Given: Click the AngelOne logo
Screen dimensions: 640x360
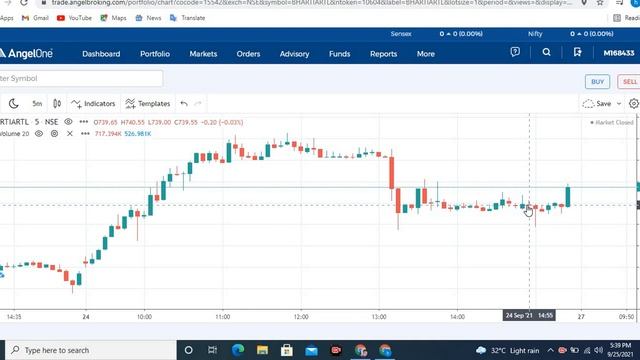Looking at the screenshot, I should coord(26,53).
